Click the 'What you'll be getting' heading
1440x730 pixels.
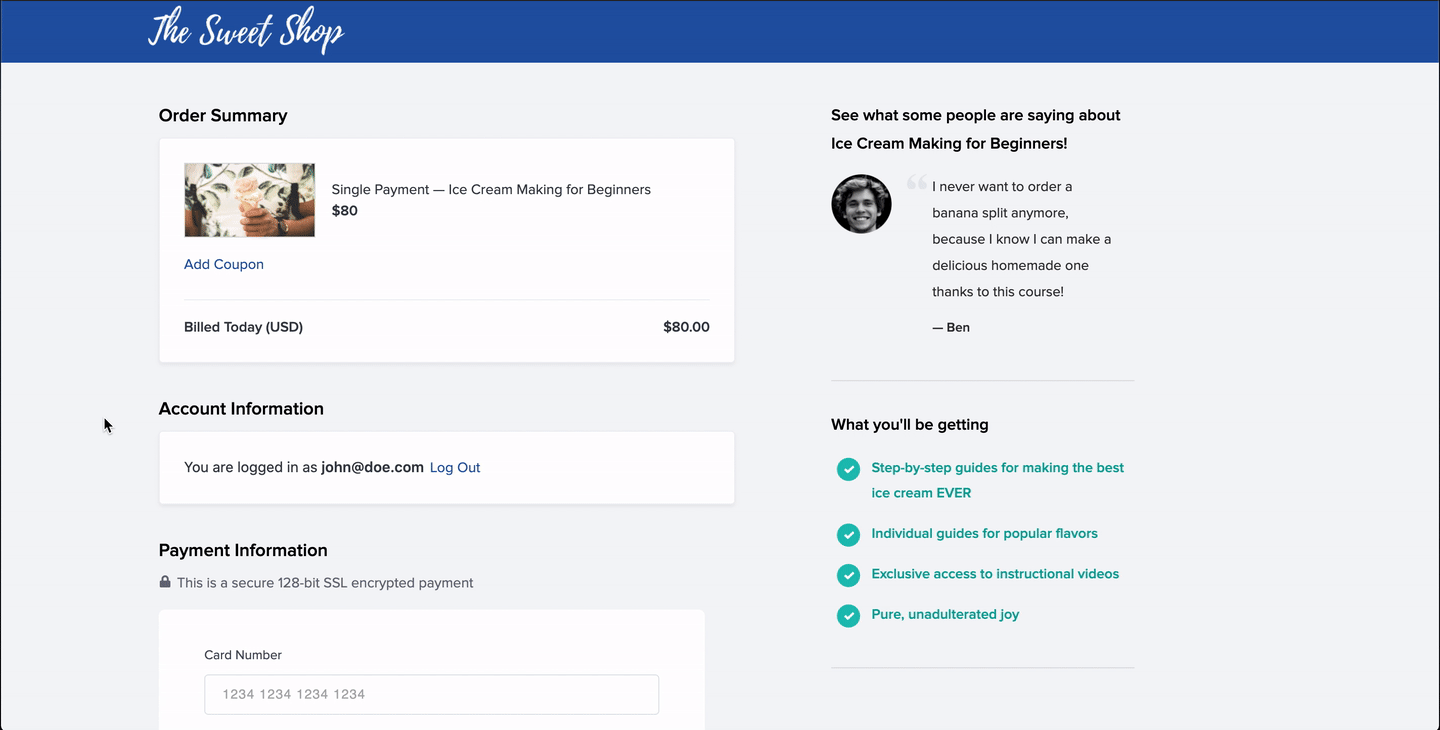tap(910, 424)
